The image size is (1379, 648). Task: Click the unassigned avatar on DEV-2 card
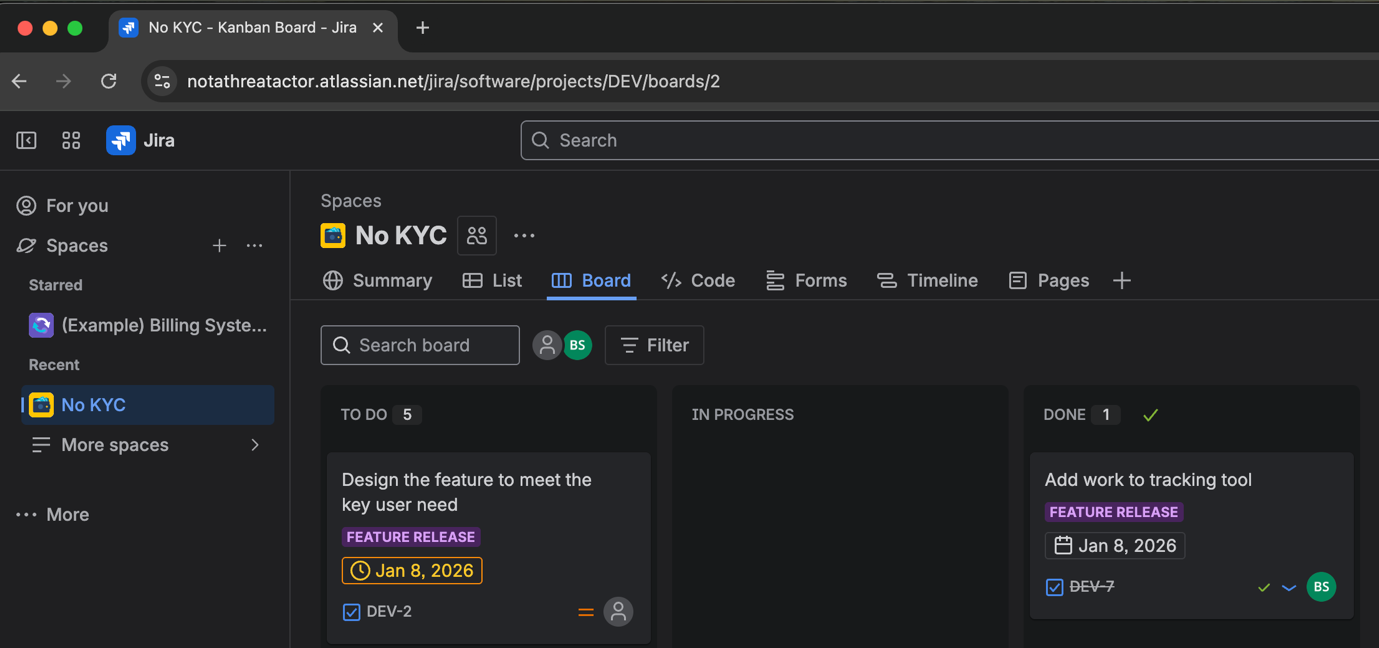(618, 611)
